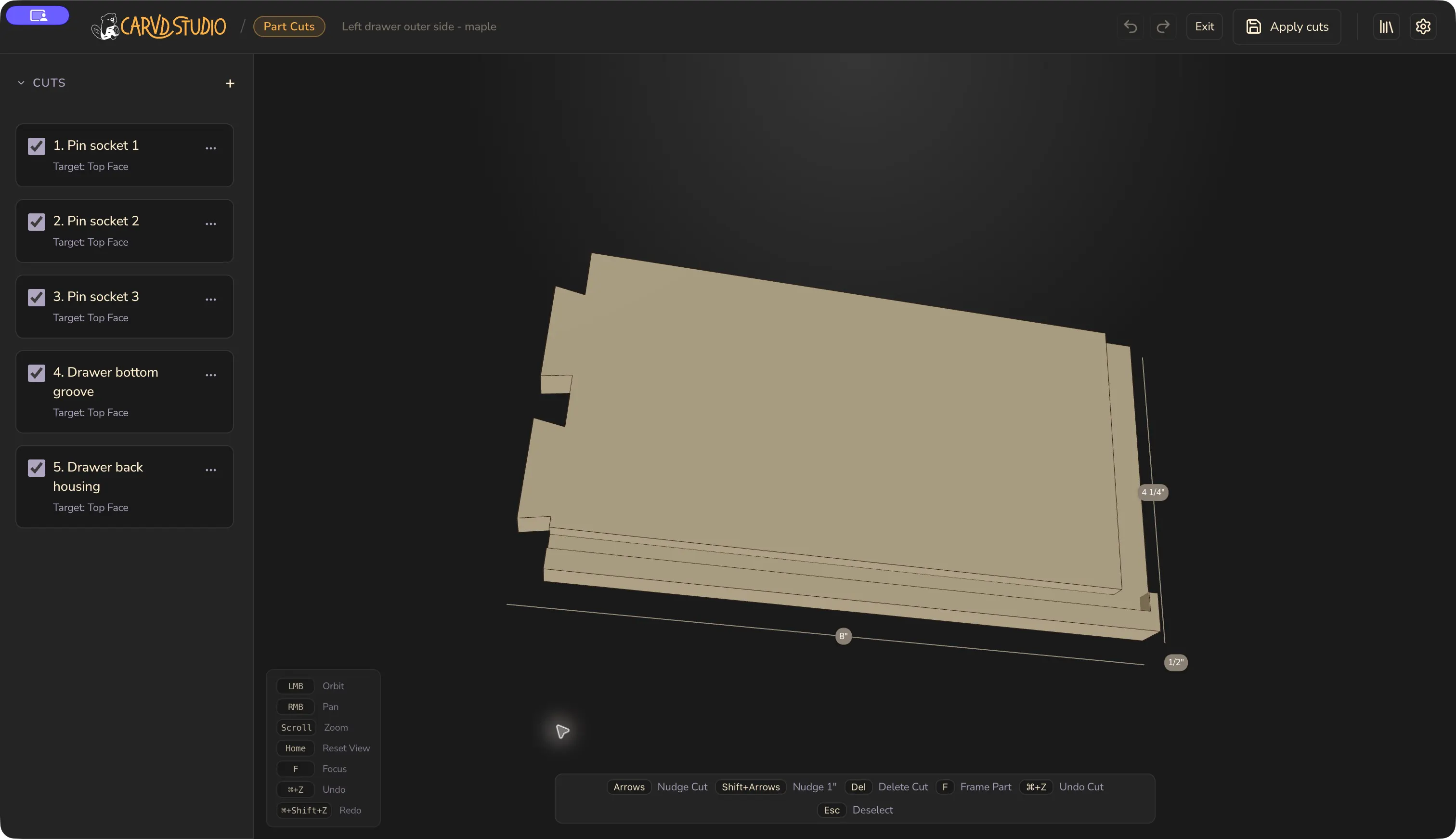Screen dimensions: 1456x839
Task: Click 'Left drawer outer side - maple' title
Action: tap(419, 26)
